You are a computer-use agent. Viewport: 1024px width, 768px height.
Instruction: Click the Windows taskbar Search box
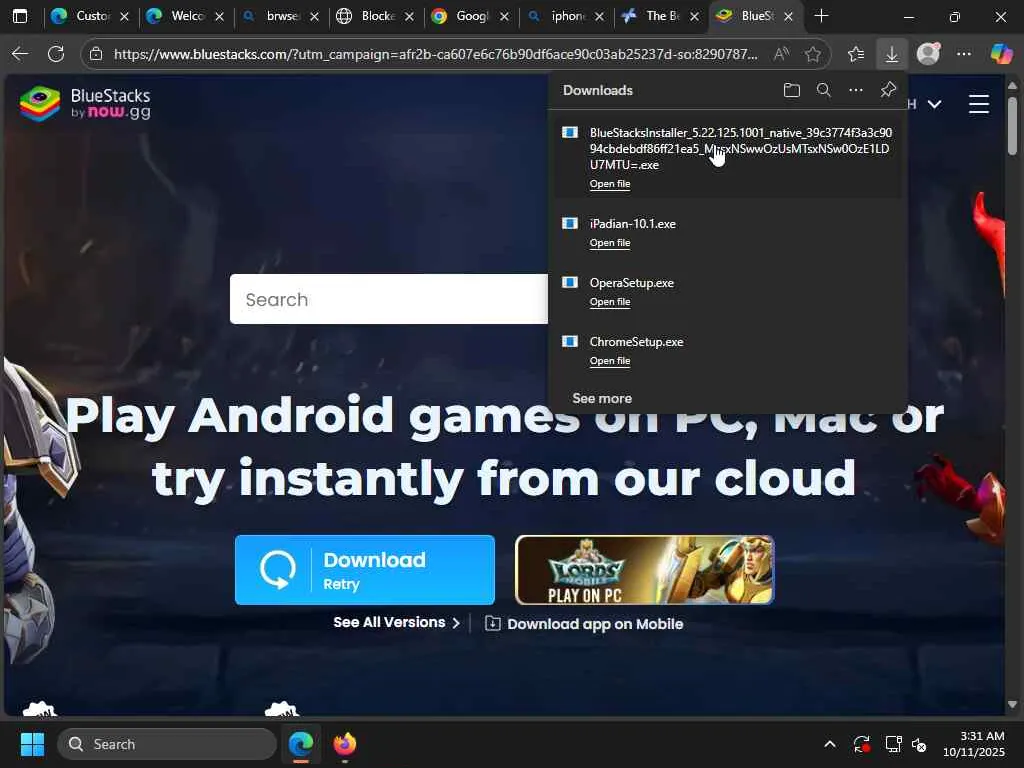point(167,744)
